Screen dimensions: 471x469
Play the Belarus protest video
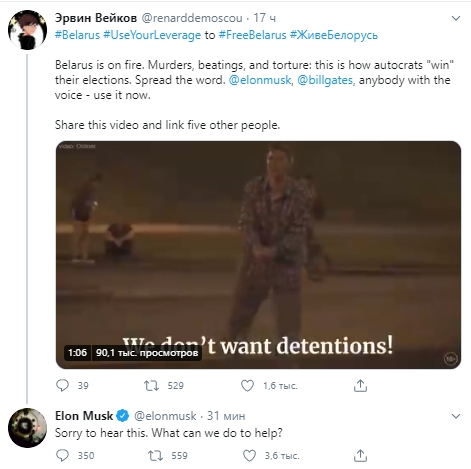pos(258,255)
